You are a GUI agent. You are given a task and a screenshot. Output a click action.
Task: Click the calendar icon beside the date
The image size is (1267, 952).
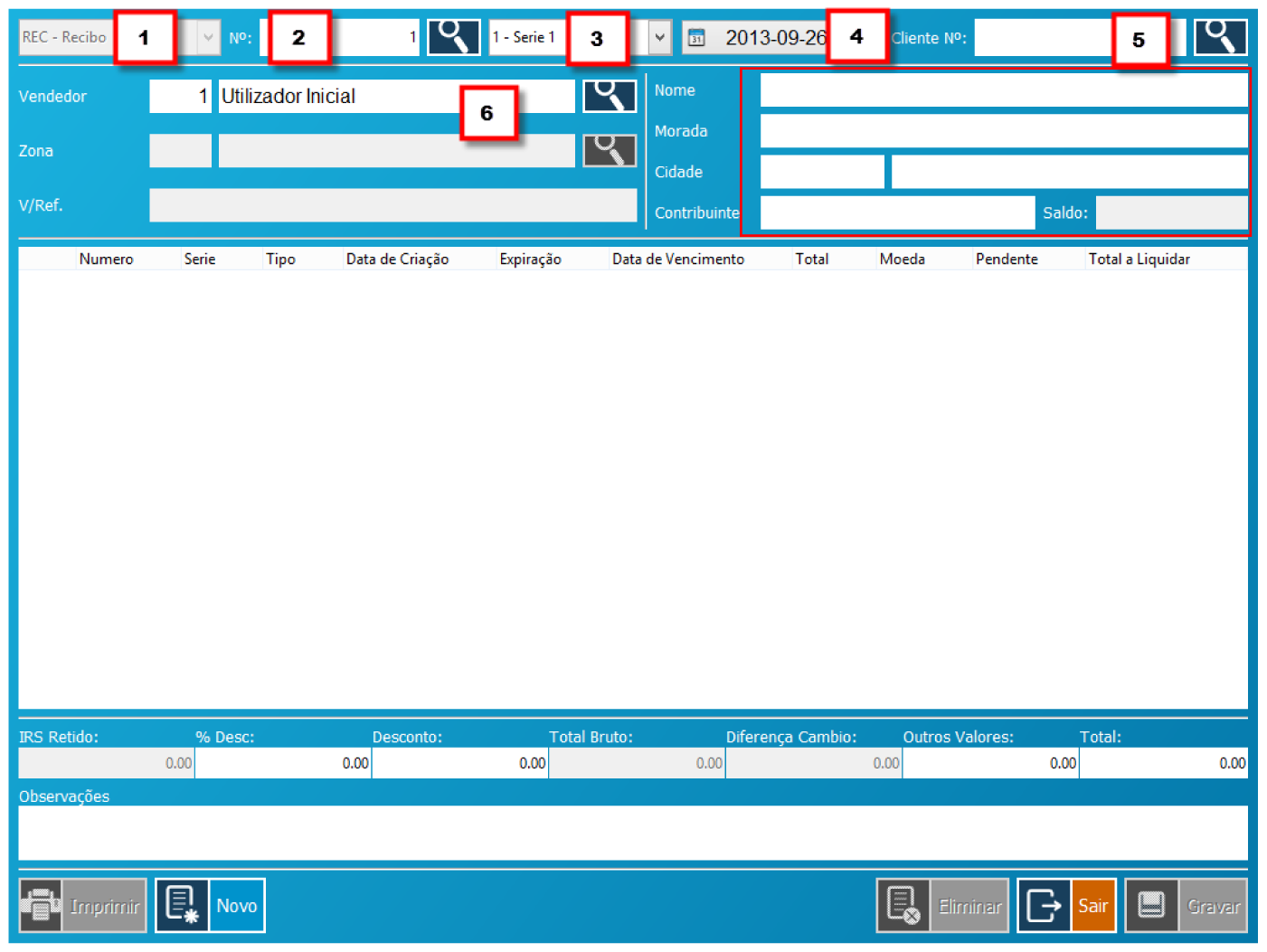(x=696, y=38)
